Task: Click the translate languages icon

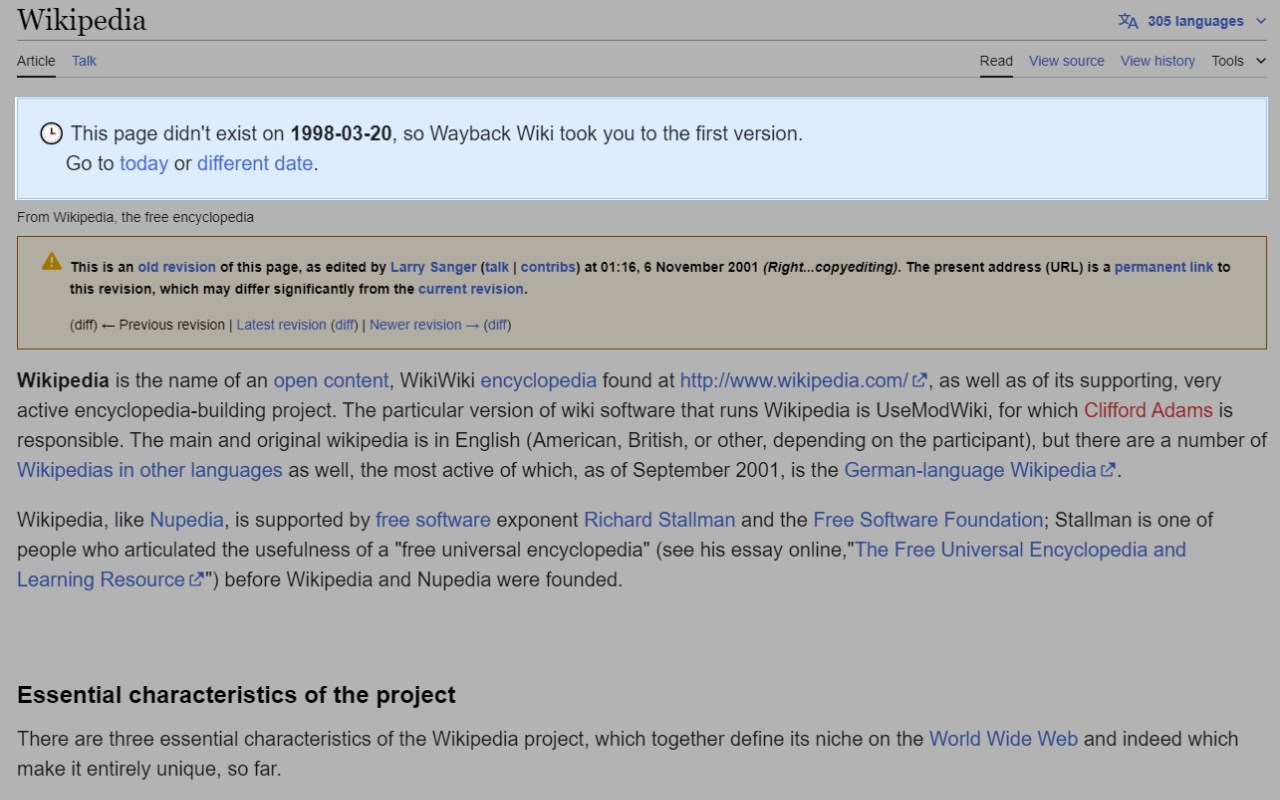Action: pyautogui.click(x=1128, y=21)
